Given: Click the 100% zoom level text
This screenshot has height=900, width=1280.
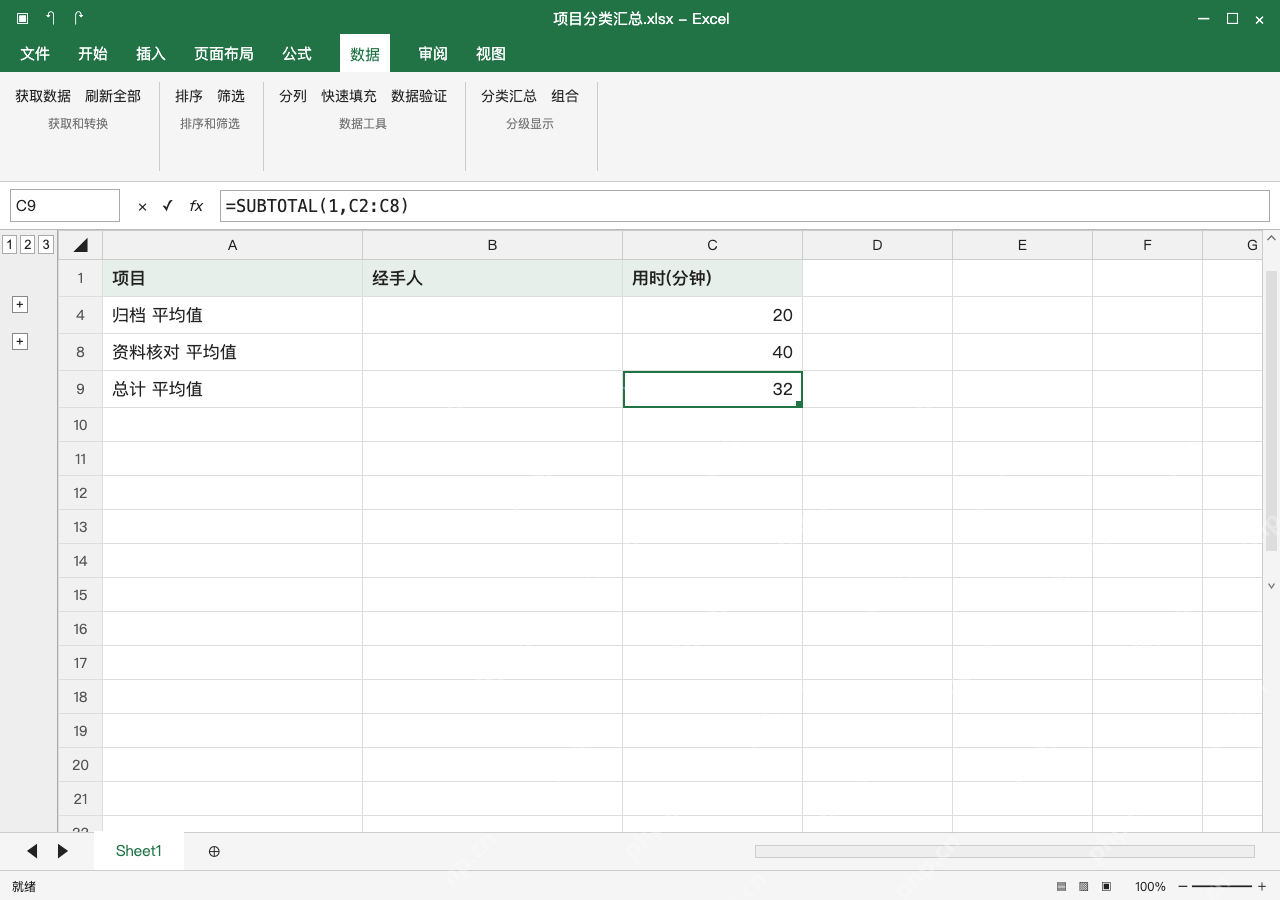Looking at the screenshot, I should click(x=1150, y=886).
